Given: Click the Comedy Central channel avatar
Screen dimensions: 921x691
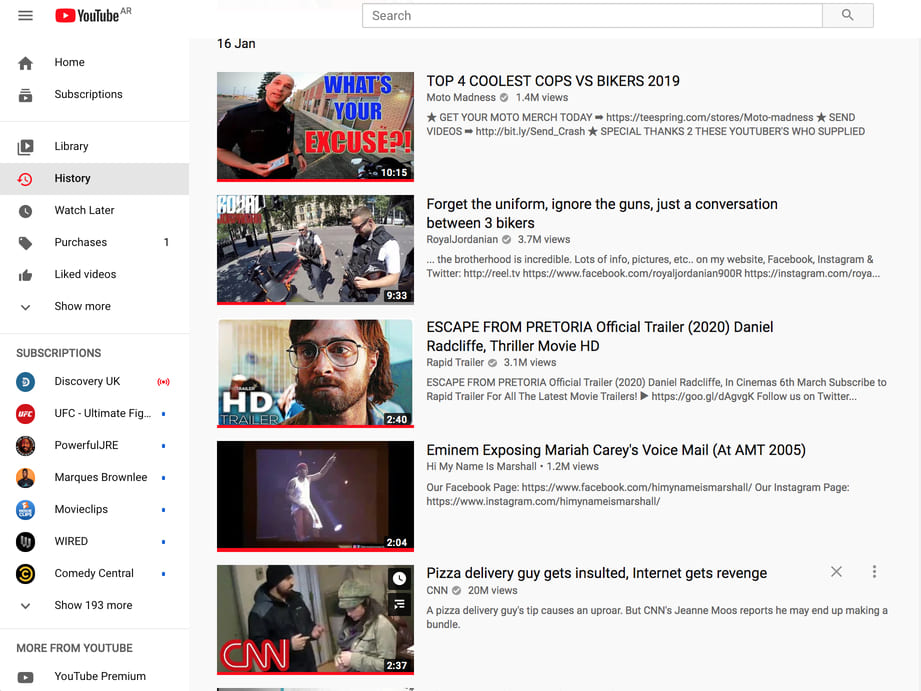Looking at the screenshot, I should click(25, 573).
